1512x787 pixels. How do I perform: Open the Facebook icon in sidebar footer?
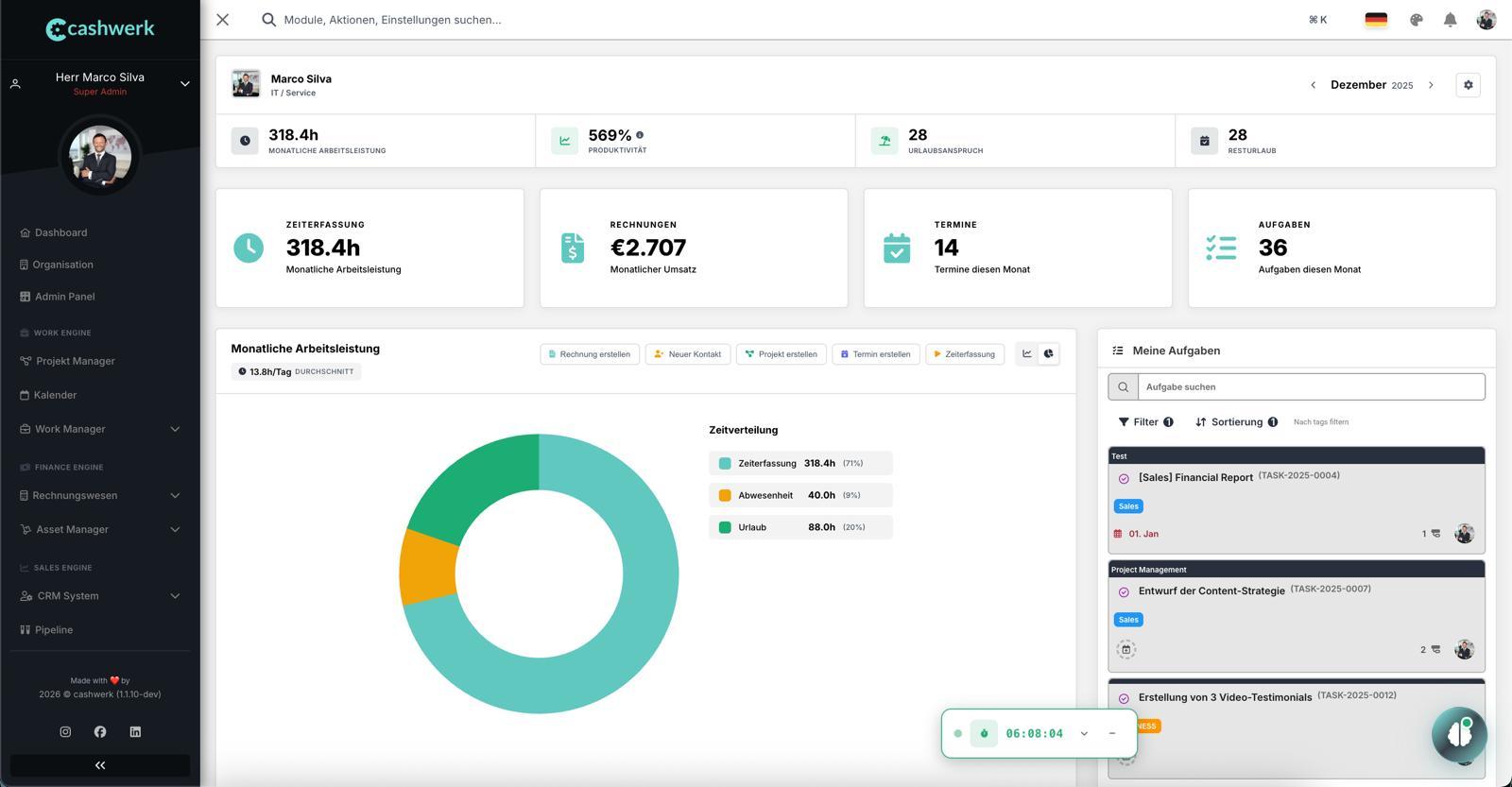pyautogui.click(x=100, y=732)
